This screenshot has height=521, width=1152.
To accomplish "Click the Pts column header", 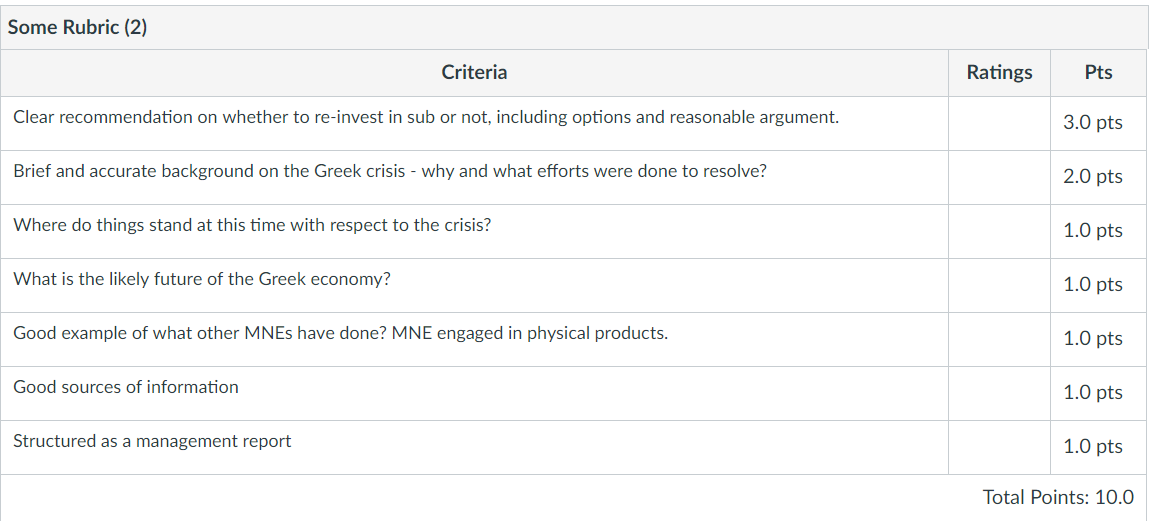I will pos(1098,72).
